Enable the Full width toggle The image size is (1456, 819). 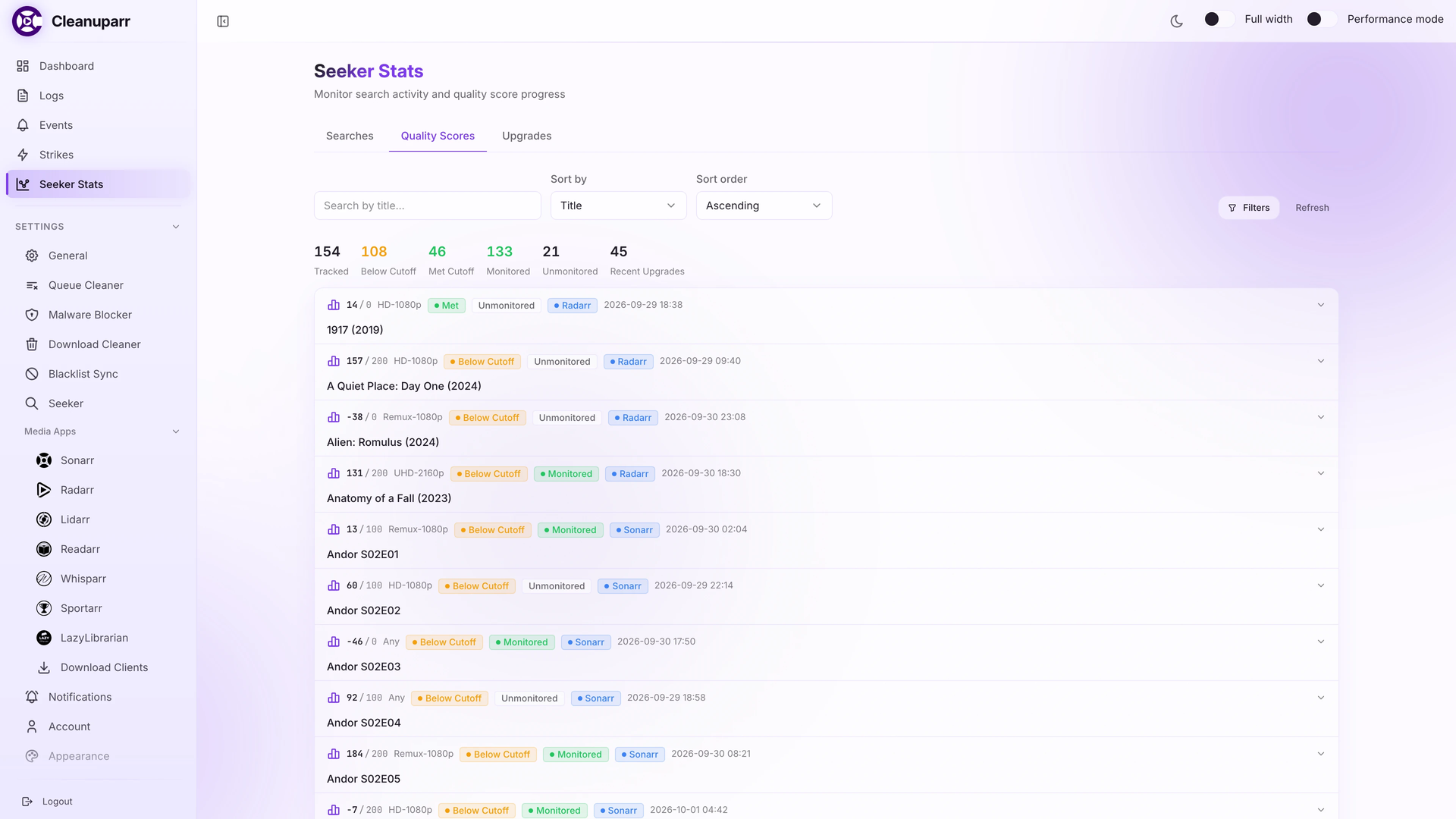[x=1219, y=19]
